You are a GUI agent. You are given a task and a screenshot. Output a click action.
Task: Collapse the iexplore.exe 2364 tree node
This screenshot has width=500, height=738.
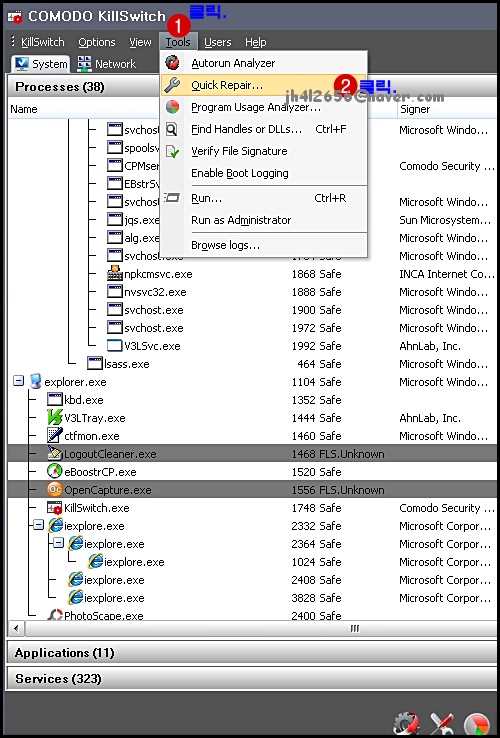coord(58,543)
